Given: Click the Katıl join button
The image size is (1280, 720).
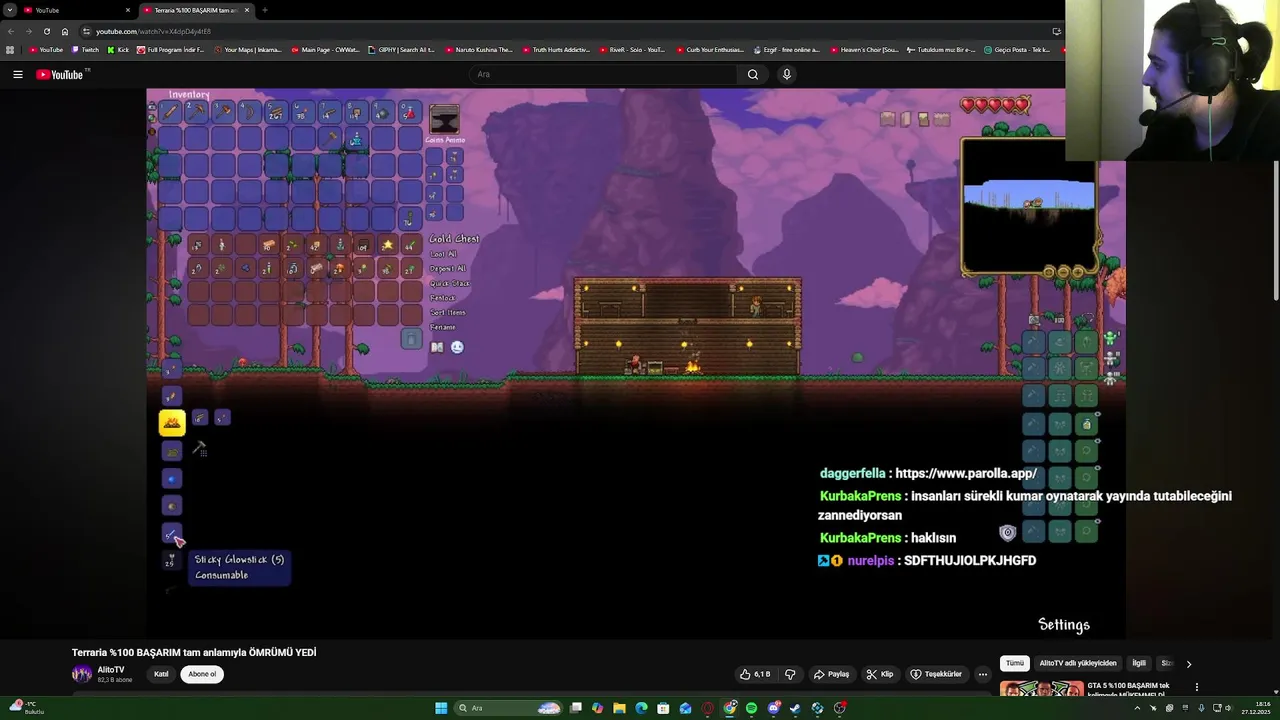Looking at the screenshot, I should tap(161, 674).
